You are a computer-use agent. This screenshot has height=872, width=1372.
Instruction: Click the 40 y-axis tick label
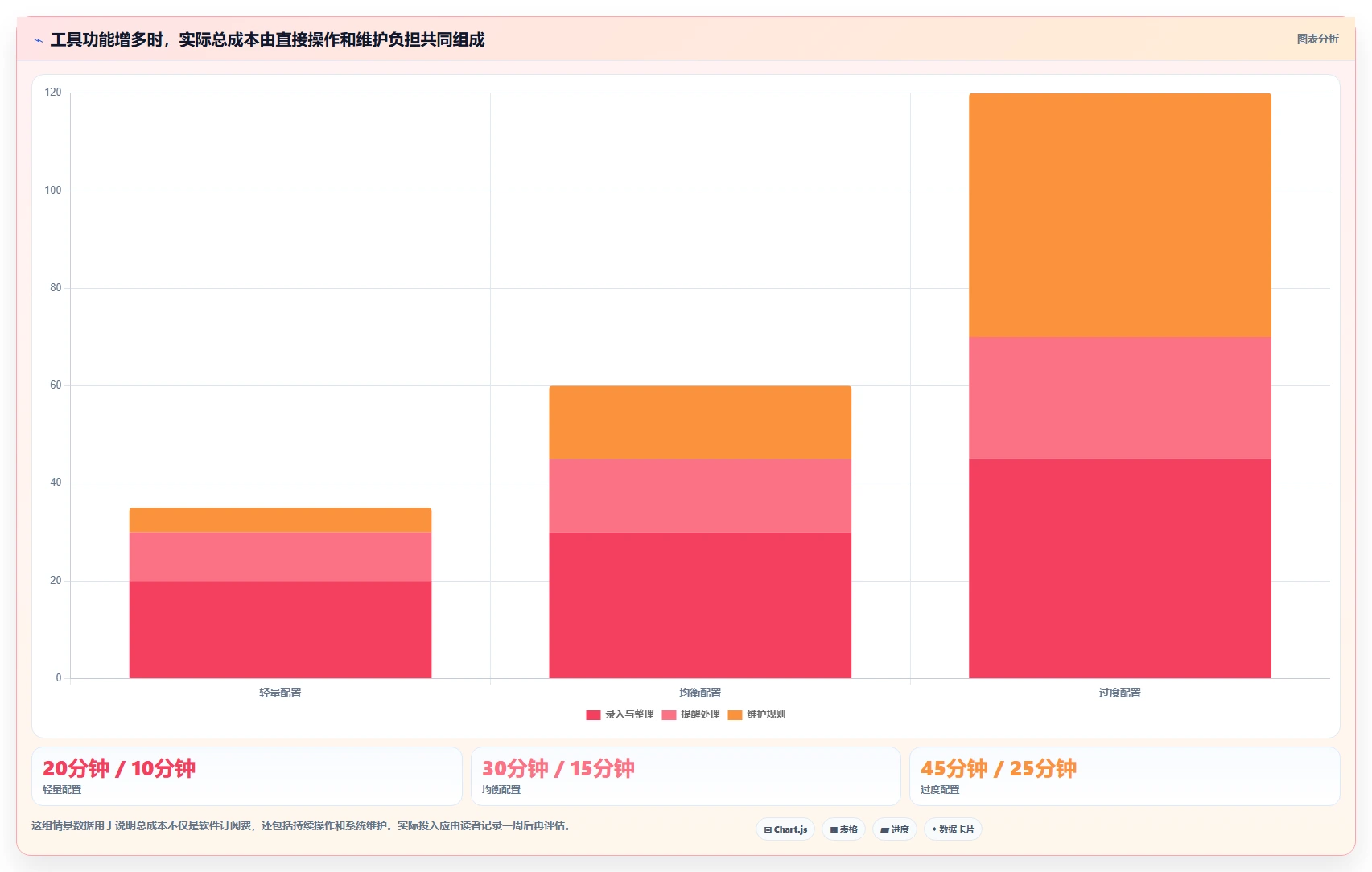[x=56, y=483]
